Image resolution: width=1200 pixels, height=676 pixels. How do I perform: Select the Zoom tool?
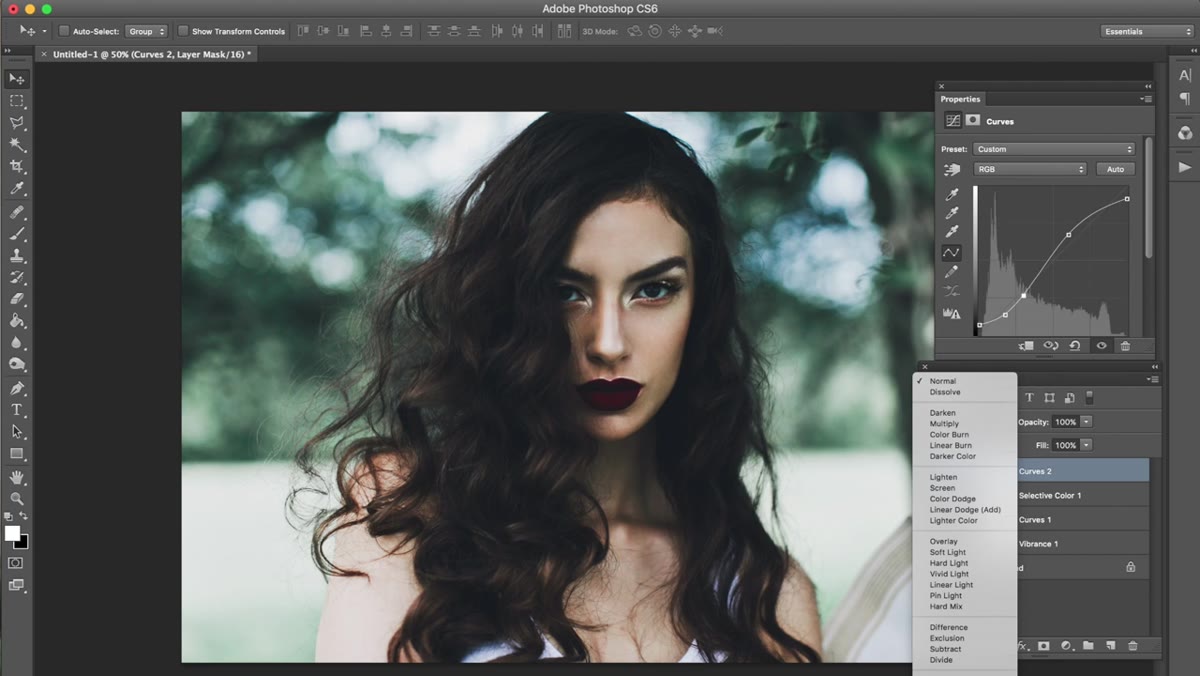point(17,498)
